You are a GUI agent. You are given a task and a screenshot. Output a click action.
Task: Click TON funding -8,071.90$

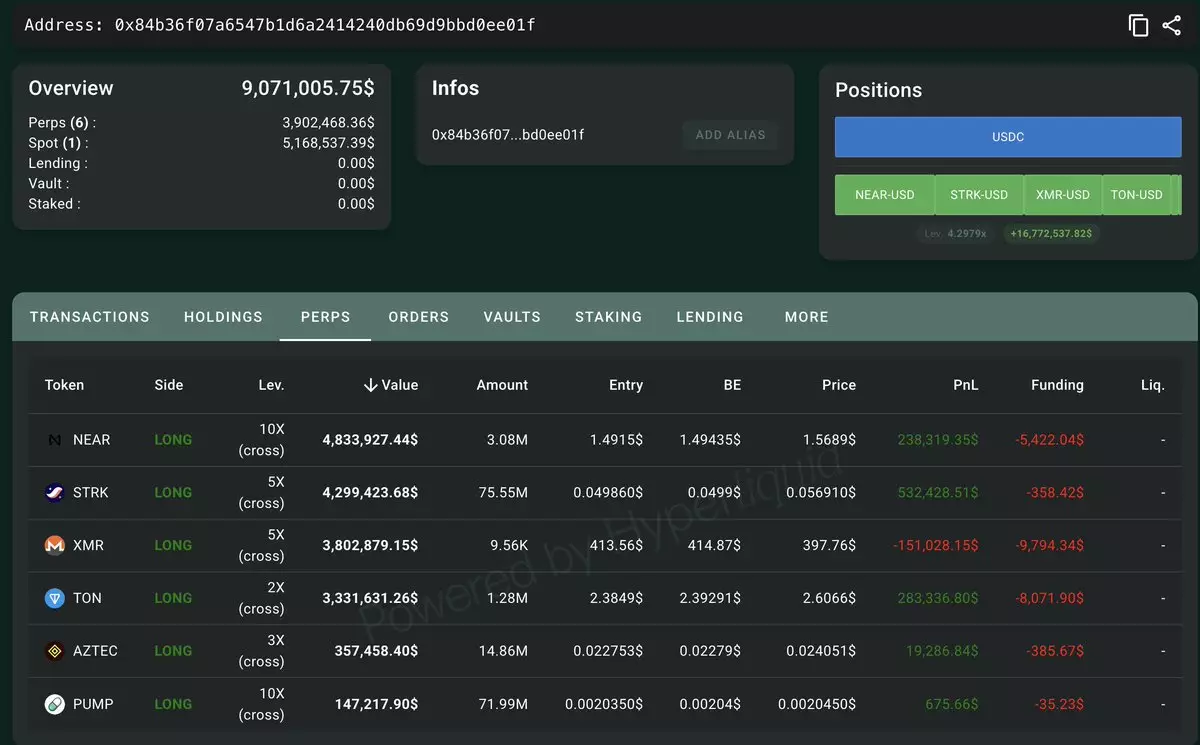pyautogui.click(x=1048, y=598)
